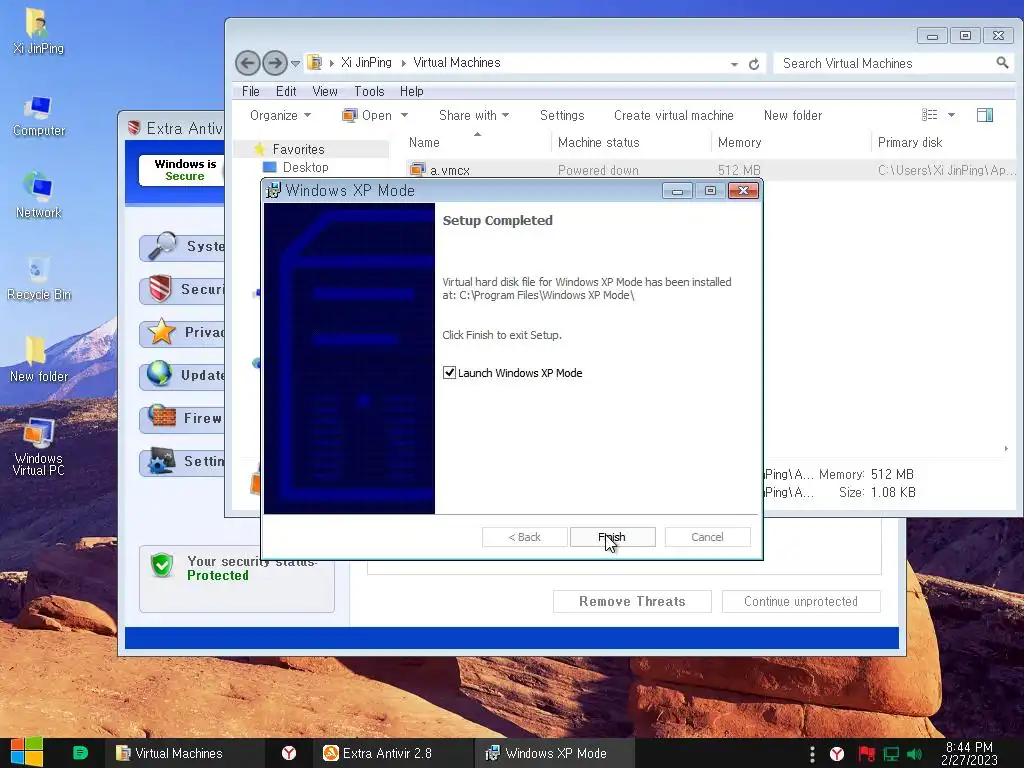Click the Explorer back arrow button
Viewport: 1024px width, 768px height.
click(248, 63)
